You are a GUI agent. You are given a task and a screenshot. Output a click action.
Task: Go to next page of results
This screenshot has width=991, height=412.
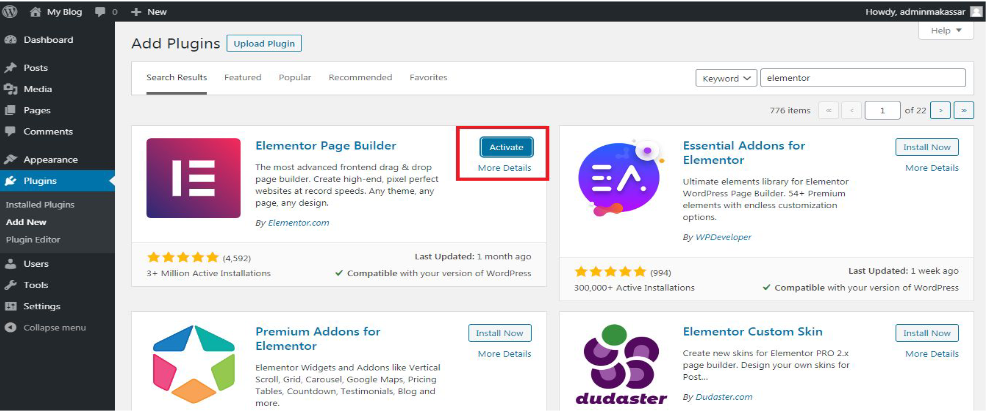coord(940,110)
